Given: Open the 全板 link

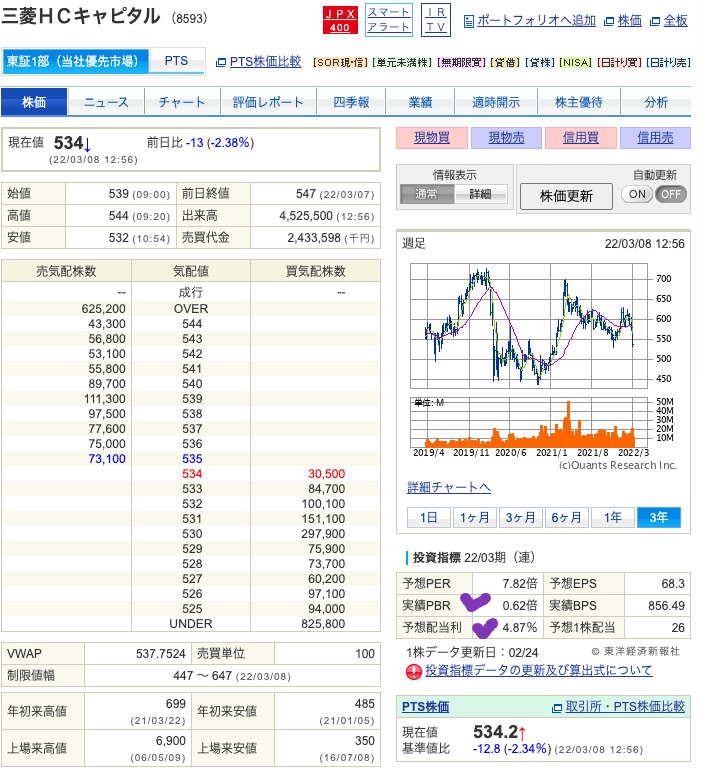Looking at the screenshot, I should [x=675, y=21].
